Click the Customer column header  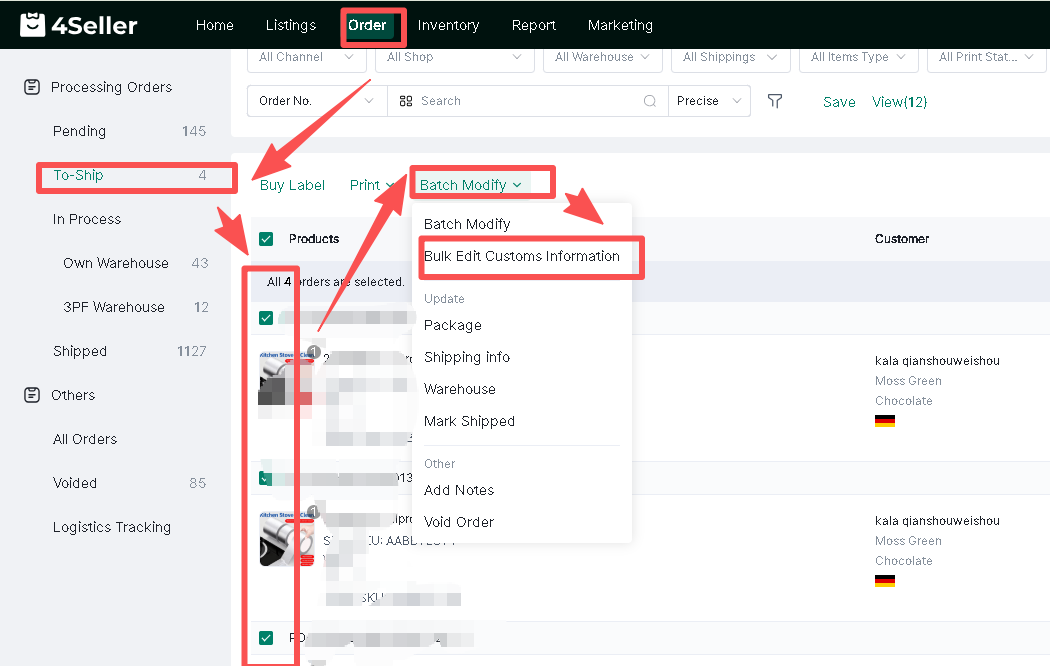[x=901, y=239]
